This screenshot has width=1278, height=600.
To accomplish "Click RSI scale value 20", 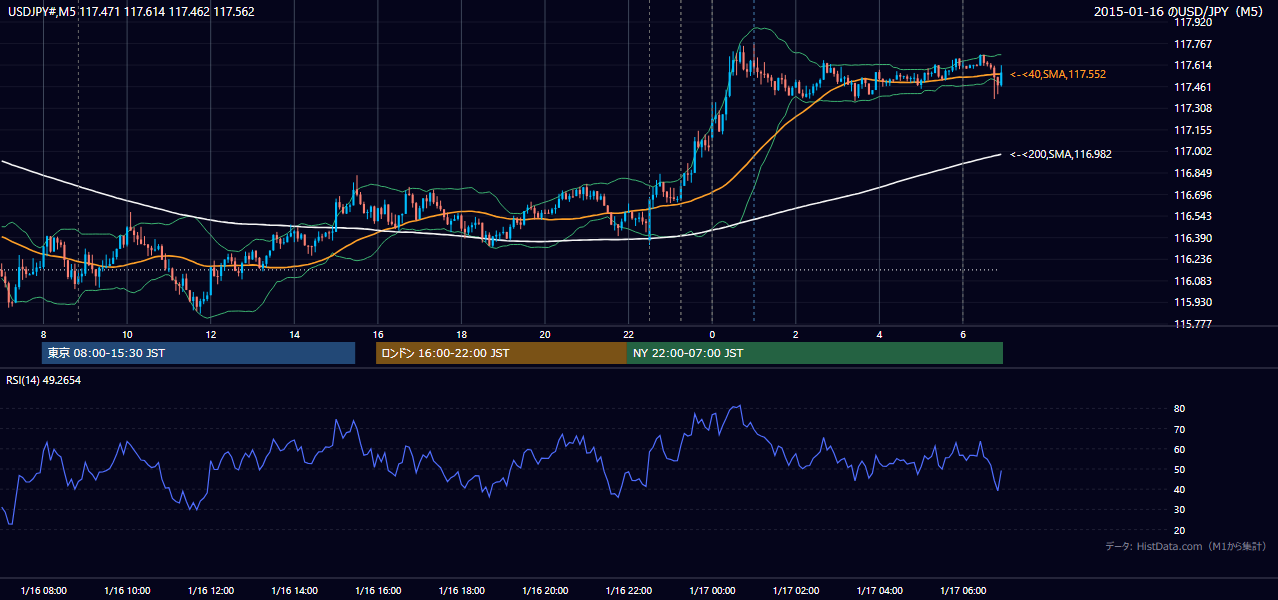I will pyautogui.click(x=1179, y=530).
